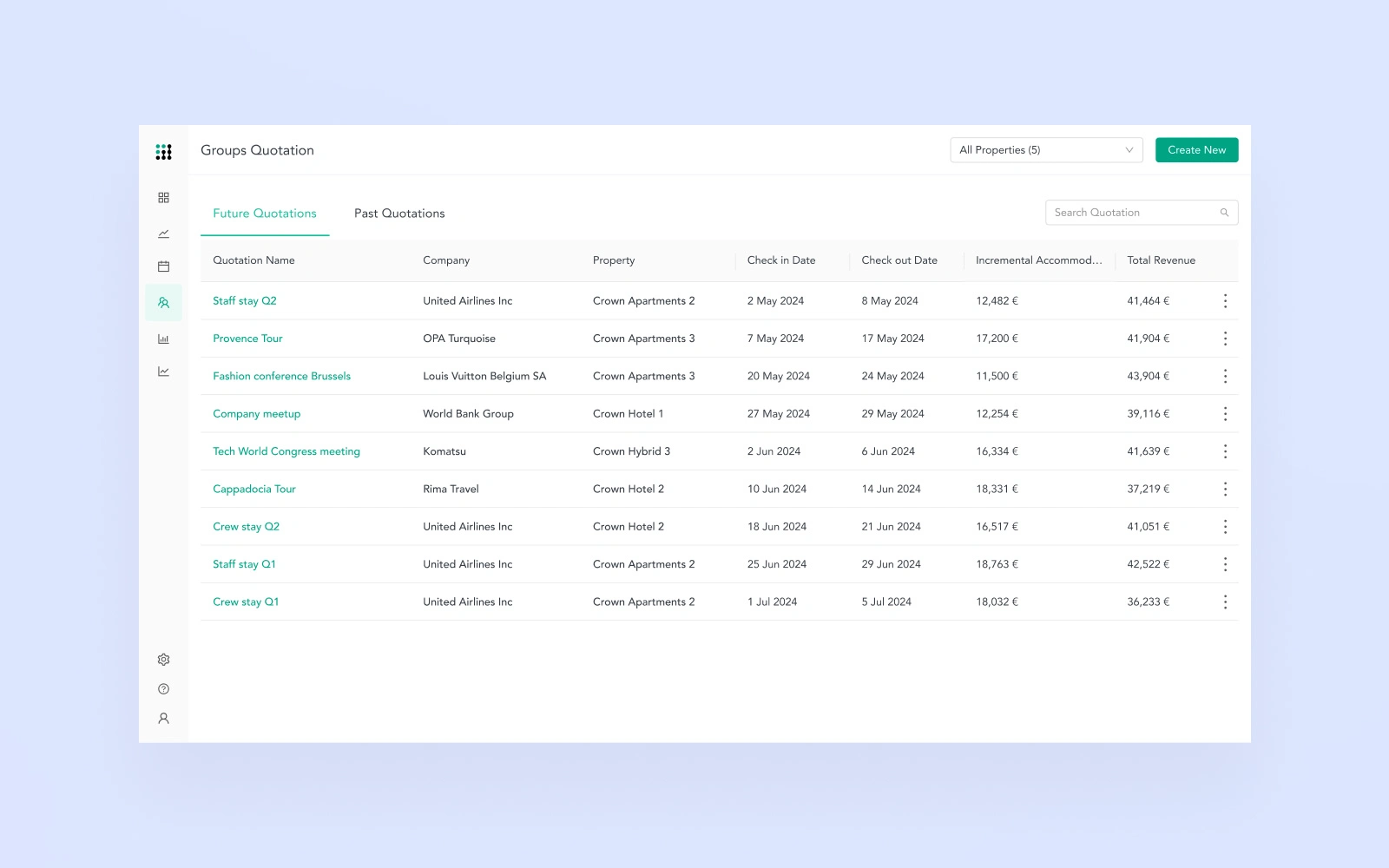The height and width of the screenshot is (868, 1389).
Task: Open the Staff stay Q1 quotation
Action: (x=244, y=564)
